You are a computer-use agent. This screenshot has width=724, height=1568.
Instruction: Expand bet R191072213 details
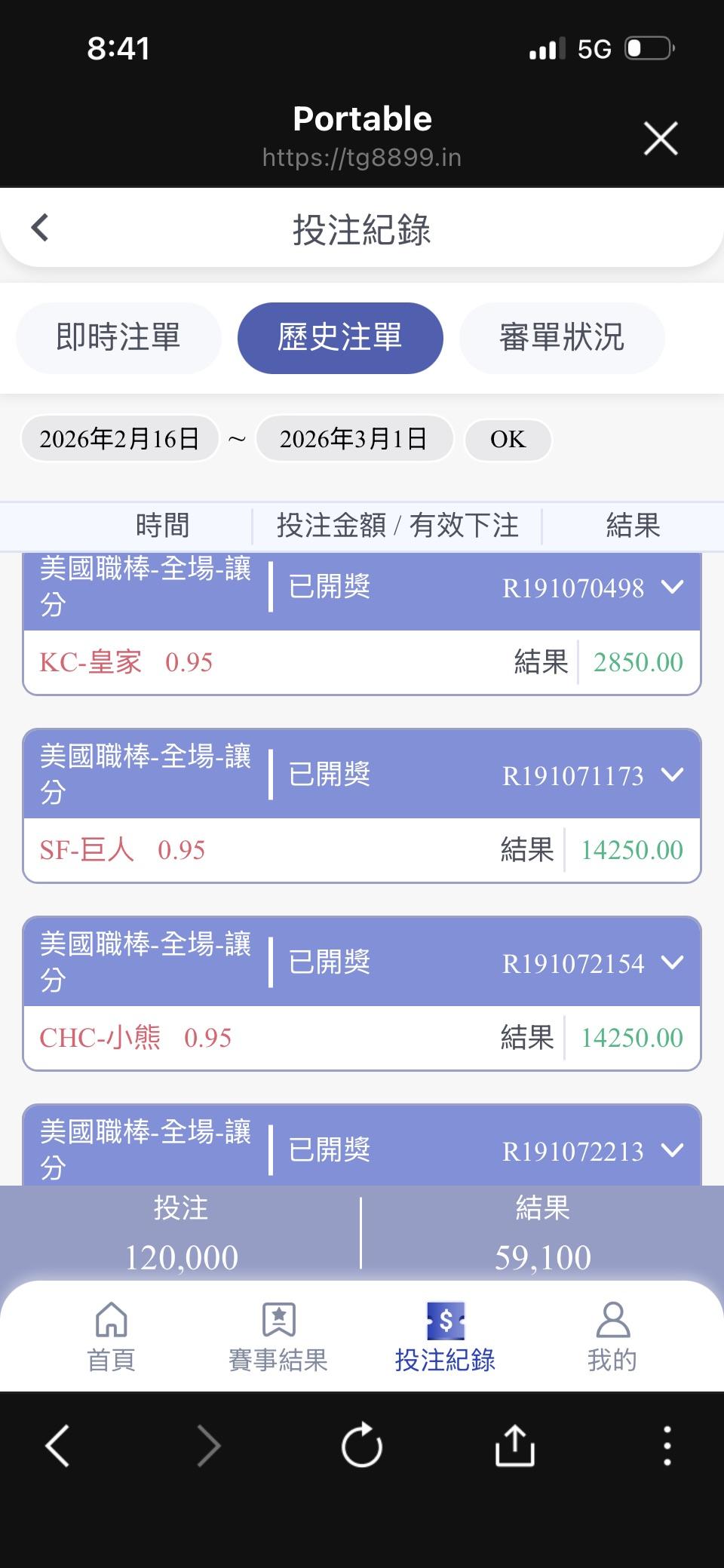click(x=672, y=1150)
